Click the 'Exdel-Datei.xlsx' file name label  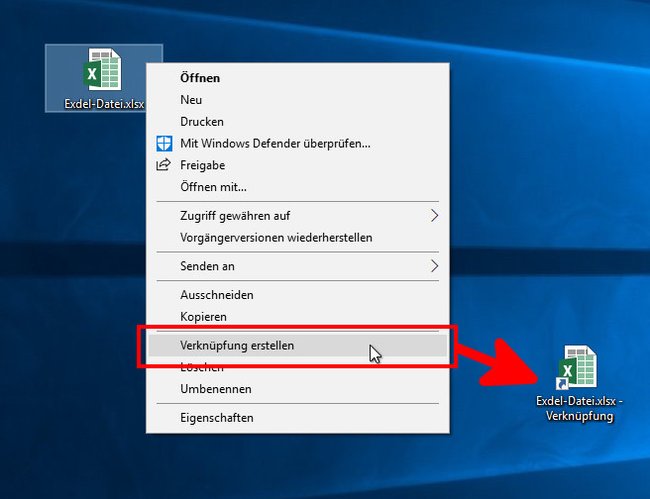104,104
